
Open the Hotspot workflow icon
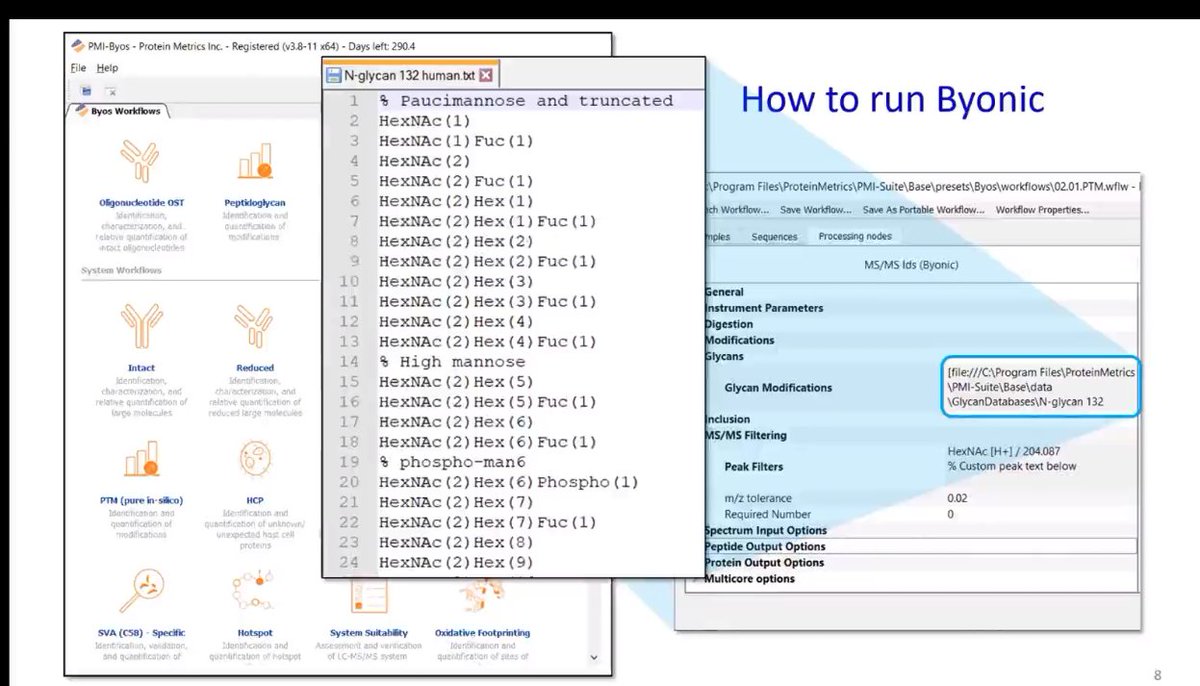(x=254, y=590)
